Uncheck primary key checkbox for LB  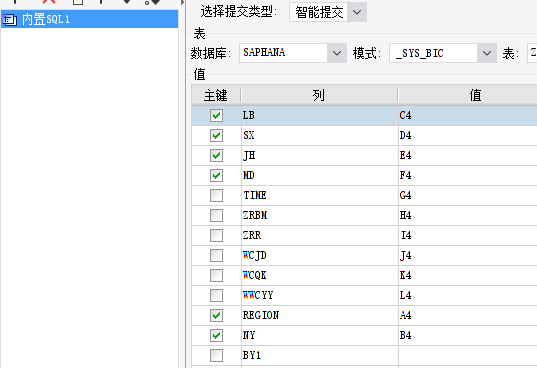coord(216,115)
